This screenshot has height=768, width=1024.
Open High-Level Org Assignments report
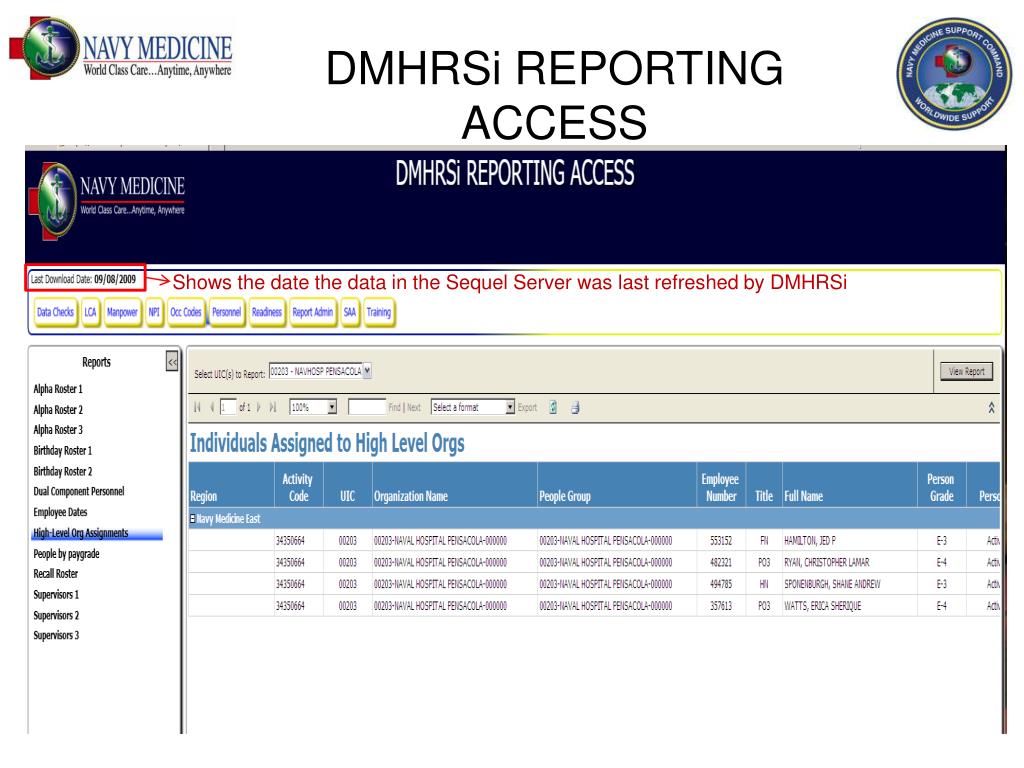[x=81, y=533]
